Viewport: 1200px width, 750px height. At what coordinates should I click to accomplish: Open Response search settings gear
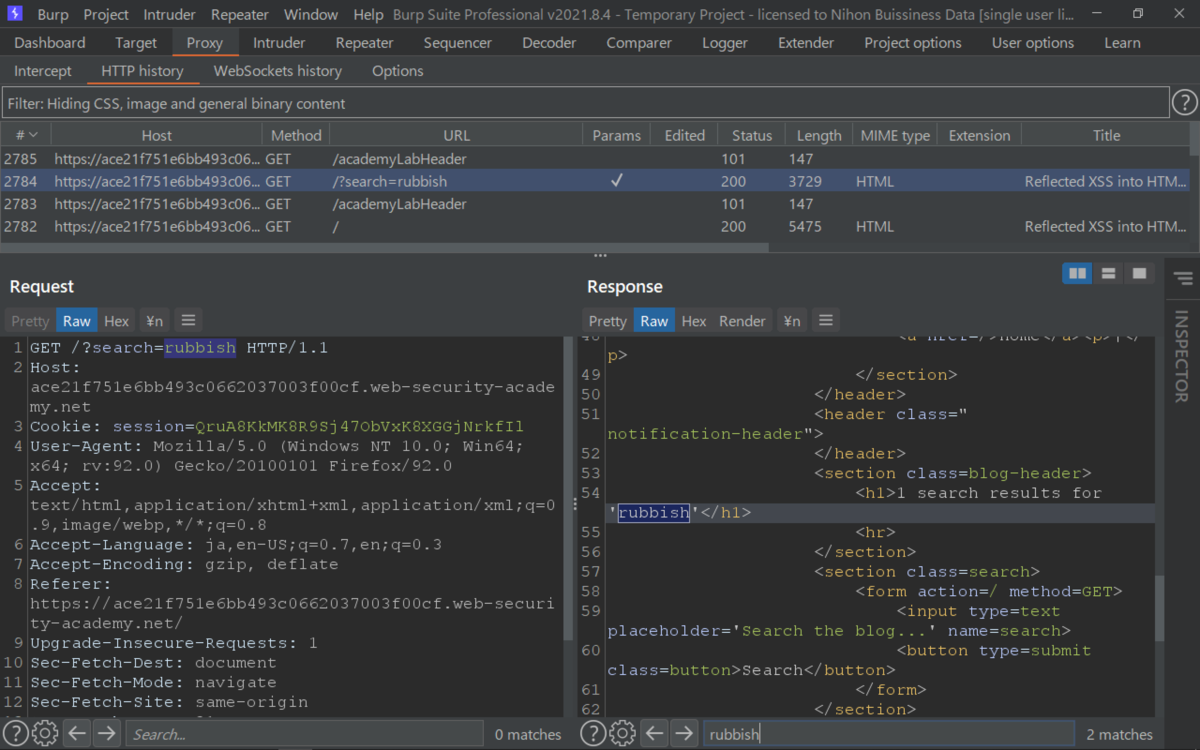click(623, 734)
